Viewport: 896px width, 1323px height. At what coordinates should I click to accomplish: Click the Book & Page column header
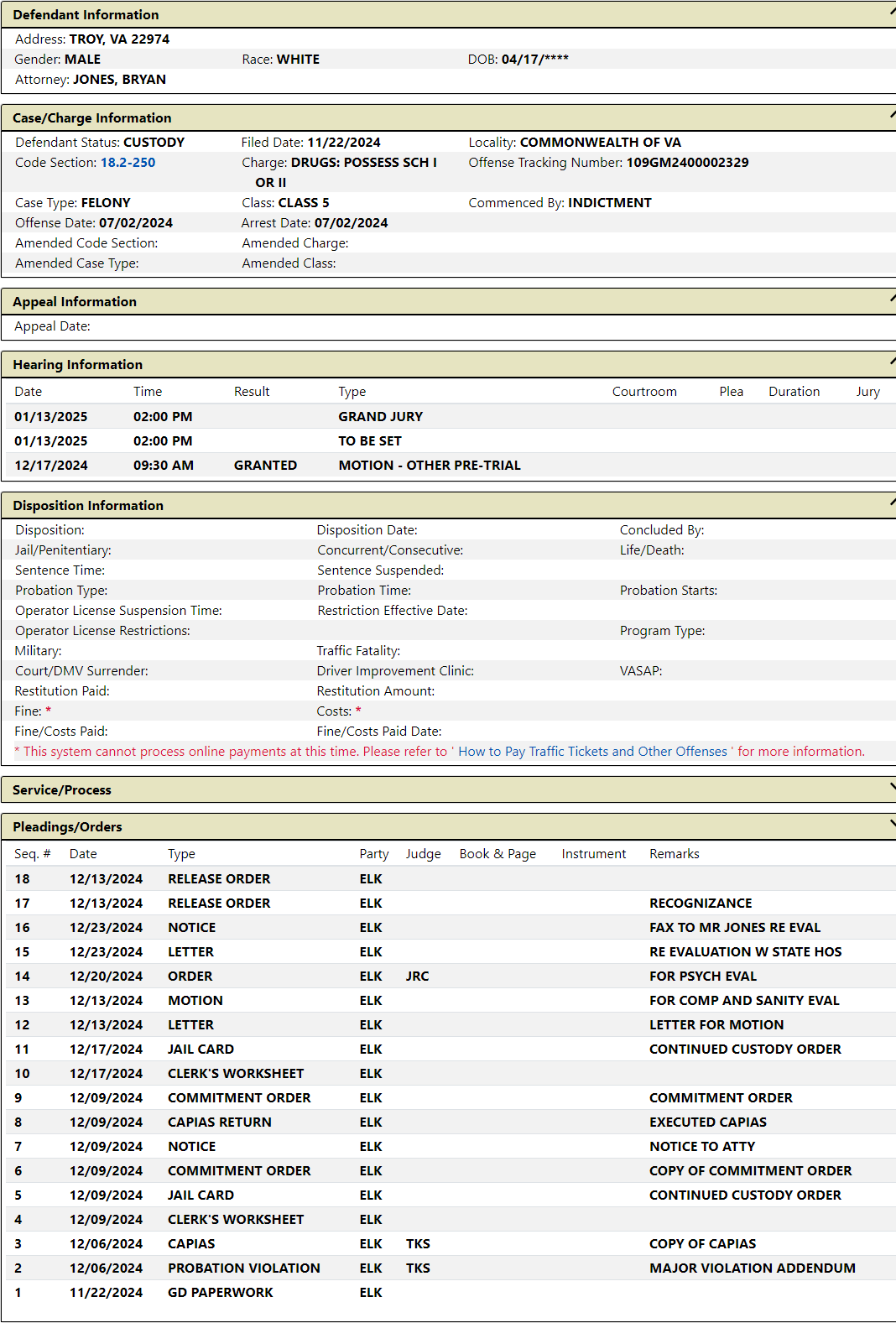[497, 854]
